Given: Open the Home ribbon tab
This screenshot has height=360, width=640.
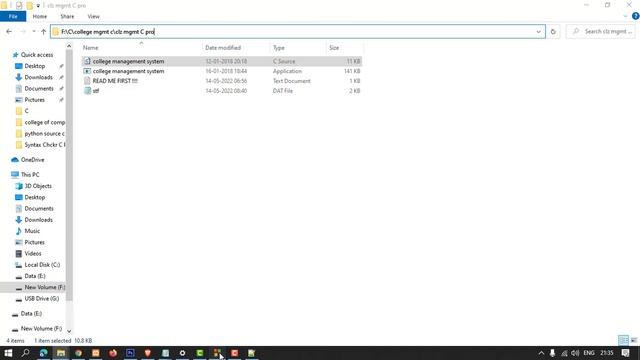Looking at the screenshot, I should [40, 16].
